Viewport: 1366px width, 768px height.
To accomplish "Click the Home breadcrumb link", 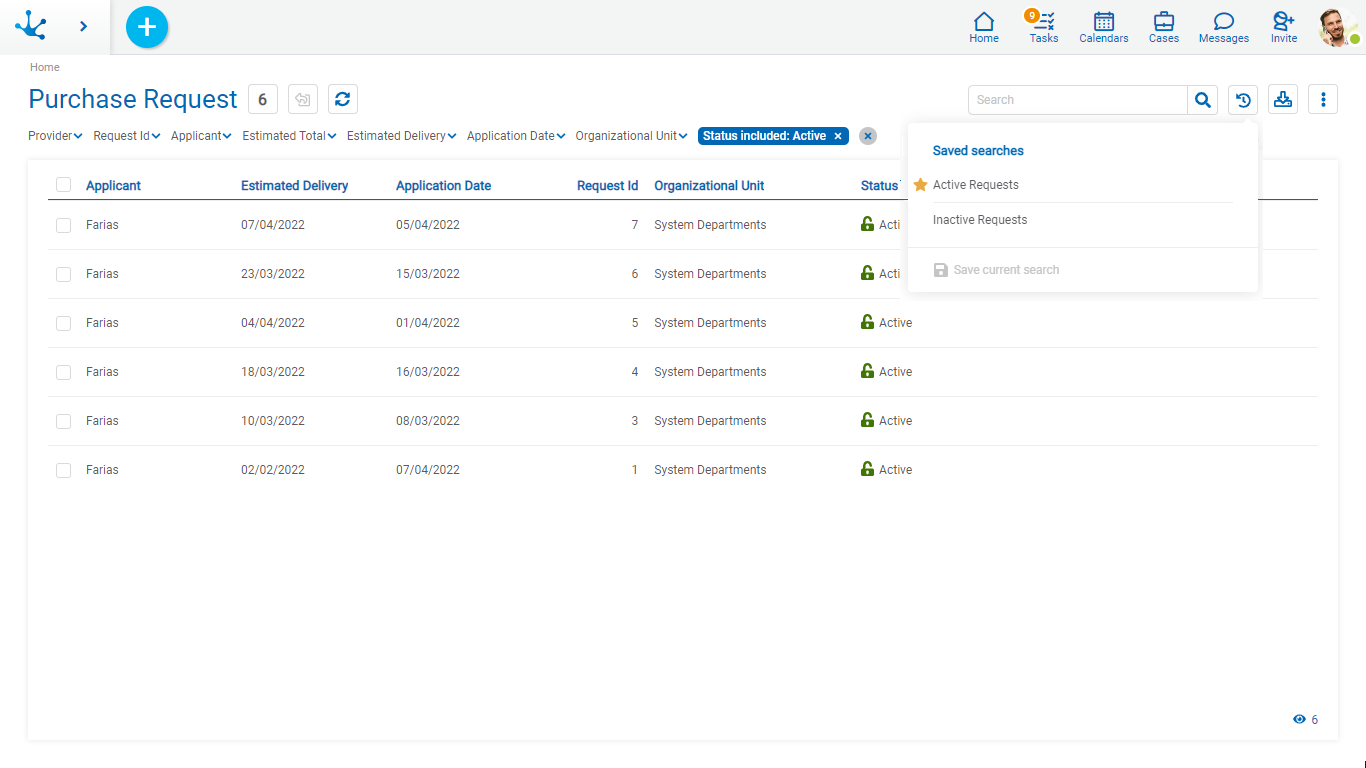I will pyautogui.click(x=45, y=67).
